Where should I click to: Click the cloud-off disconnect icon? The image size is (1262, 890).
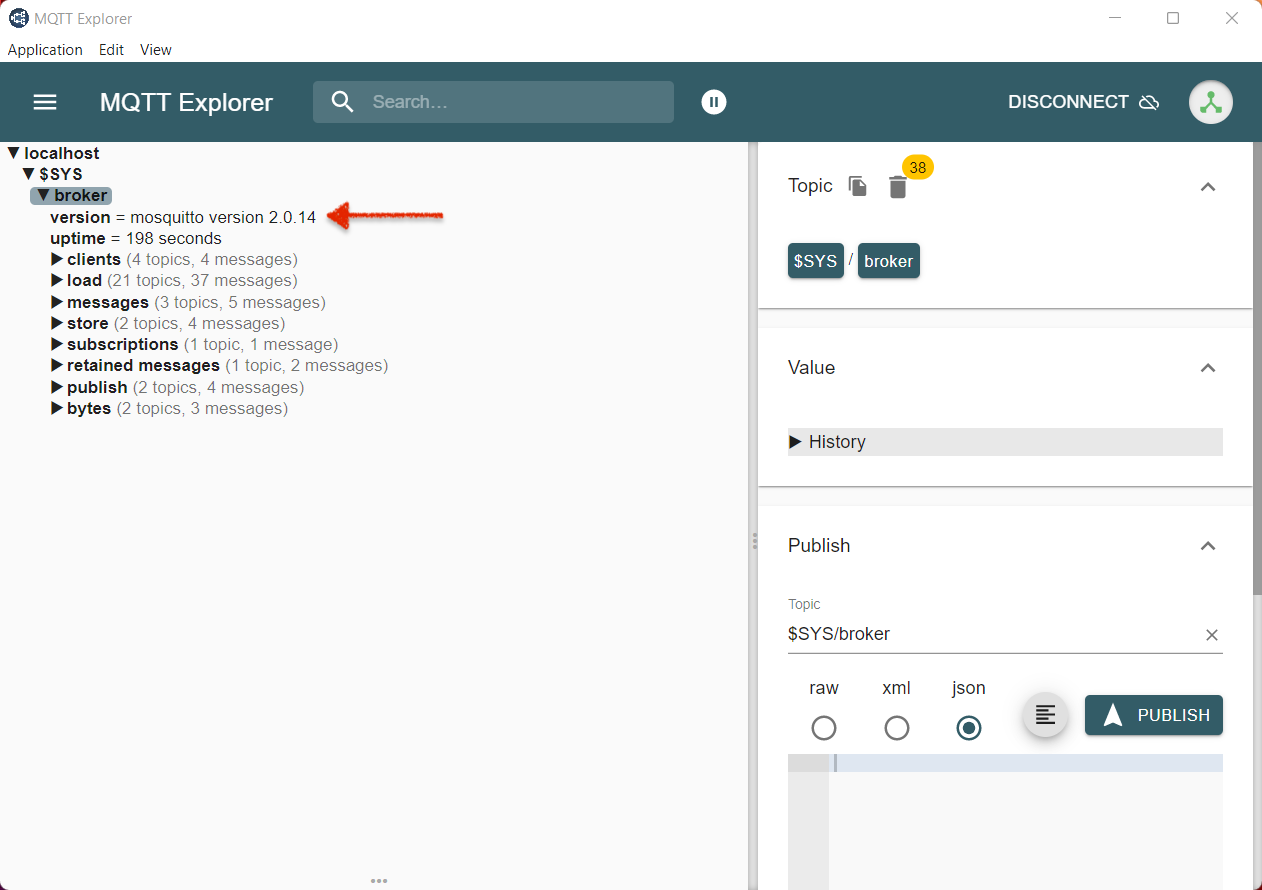click(x=1150, y=102)
